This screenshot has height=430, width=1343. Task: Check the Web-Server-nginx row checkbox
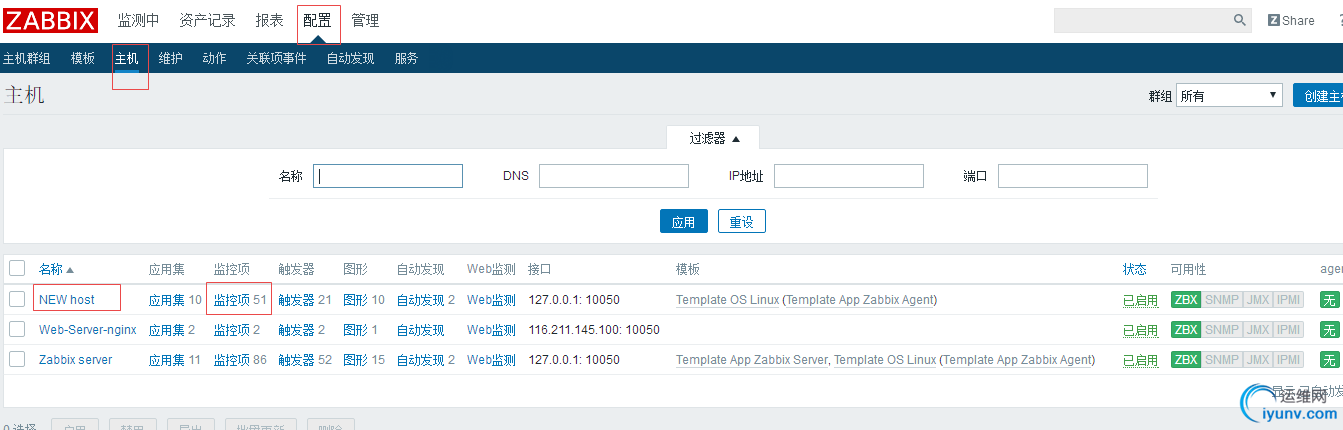coord(17,329)
